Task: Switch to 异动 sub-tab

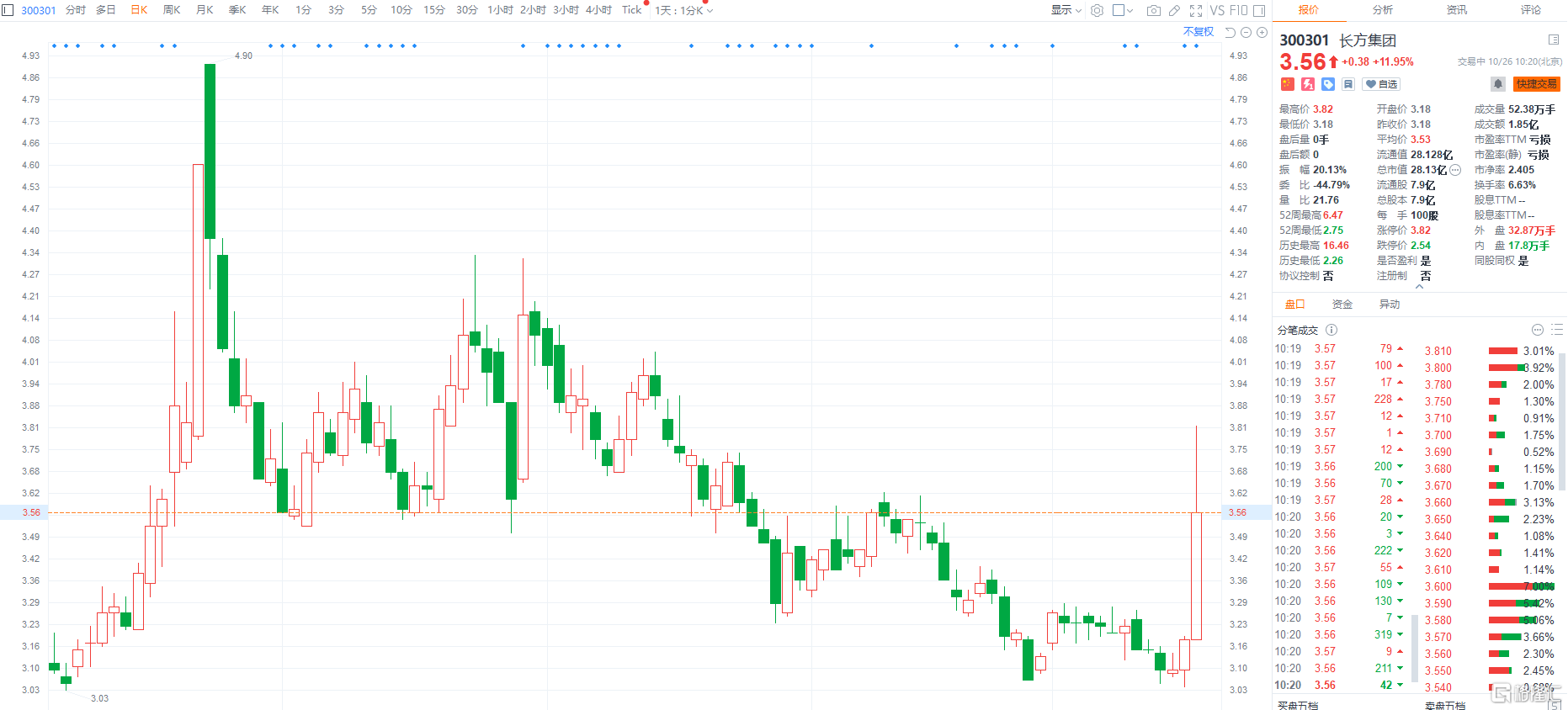Action: [x=1390, y=305]
